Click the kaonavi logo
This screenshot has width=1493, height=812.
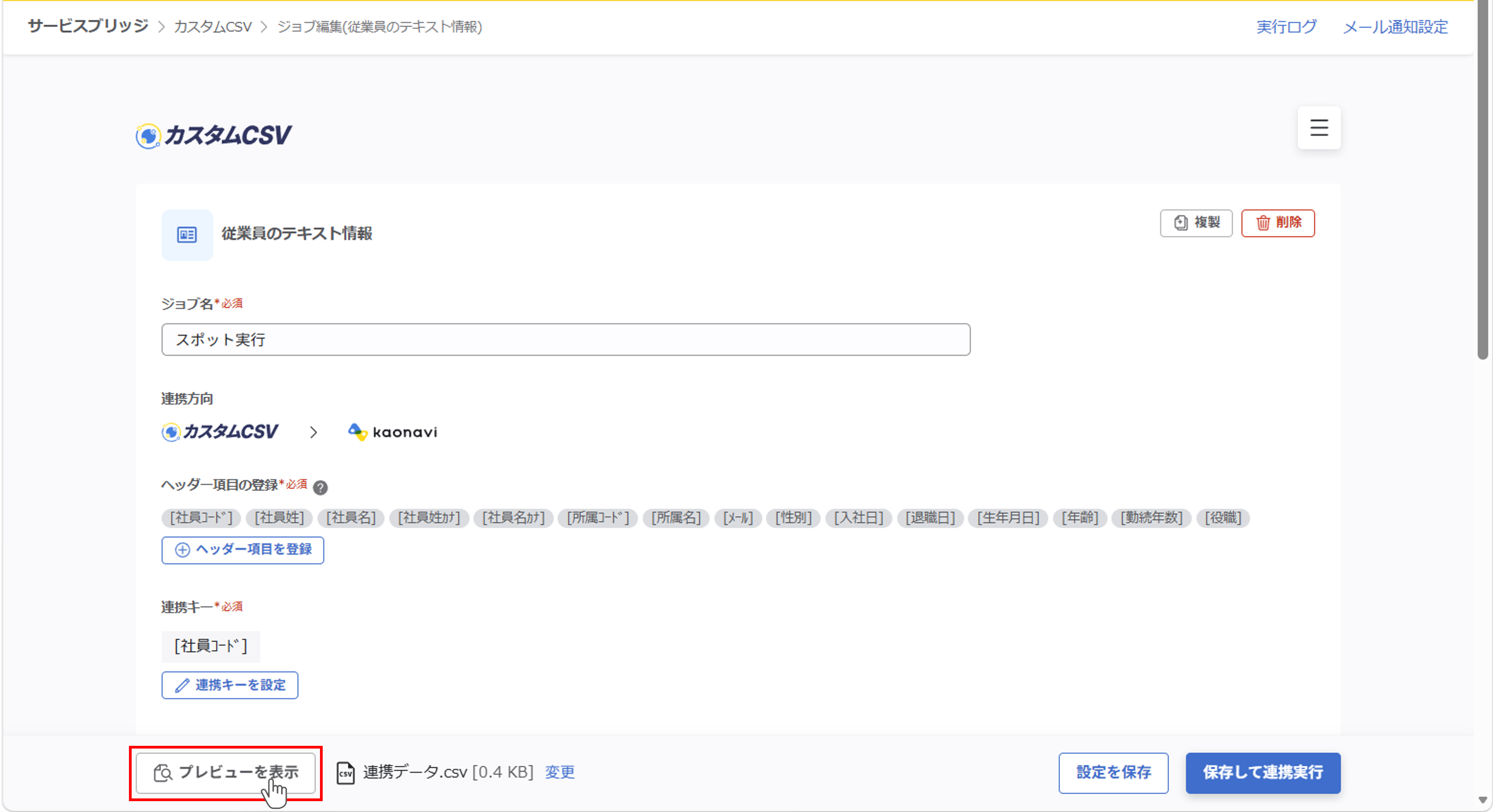pos(392,432)
